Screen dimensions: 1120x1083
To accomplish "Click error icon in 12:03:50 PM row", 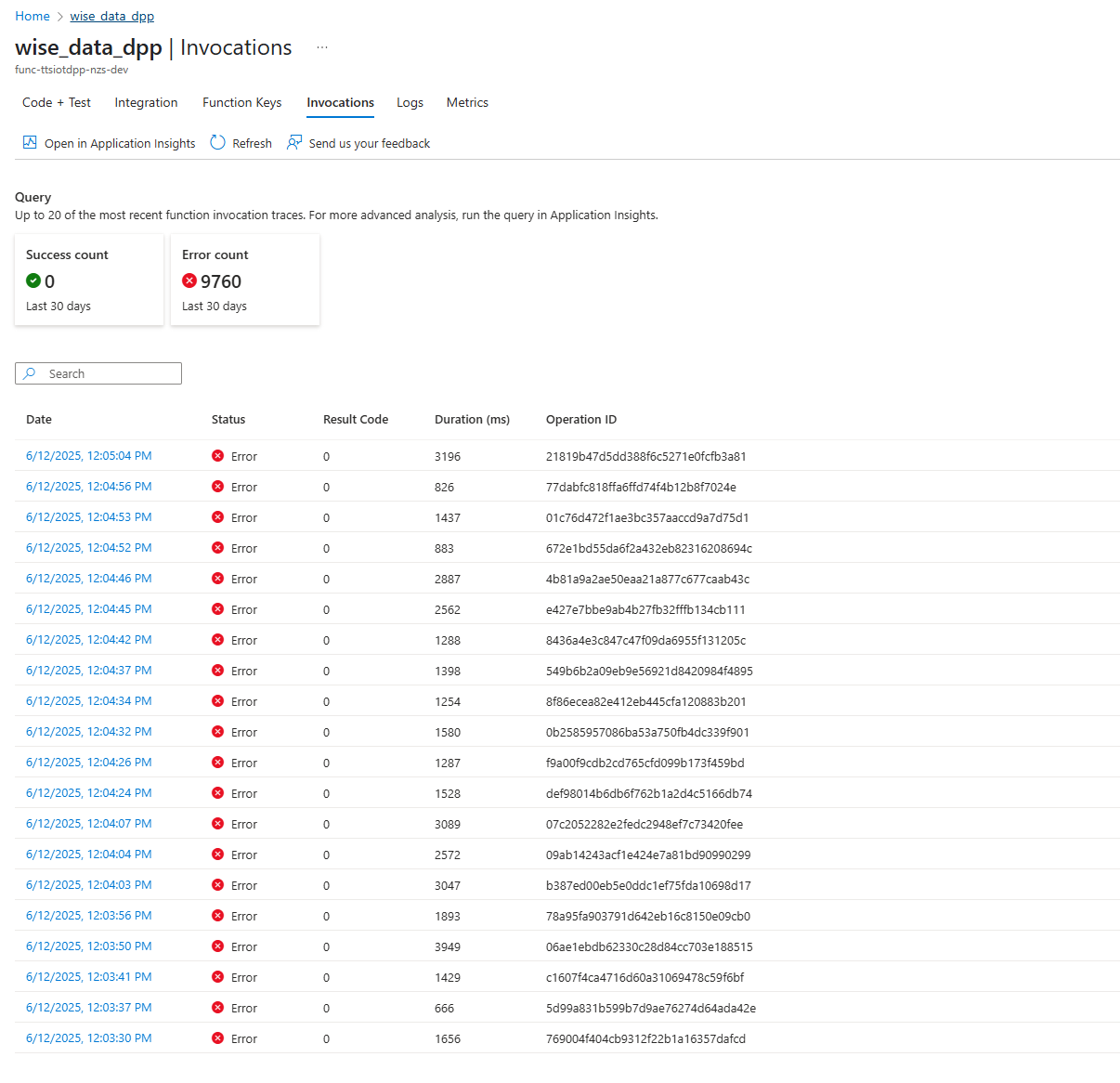I will 217,946.
